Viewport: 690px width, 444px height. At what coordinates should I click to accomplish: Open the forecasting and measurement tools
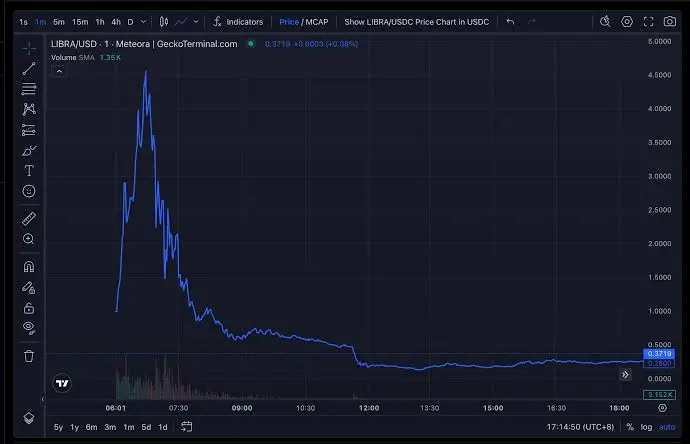click(x=29, y=130)
